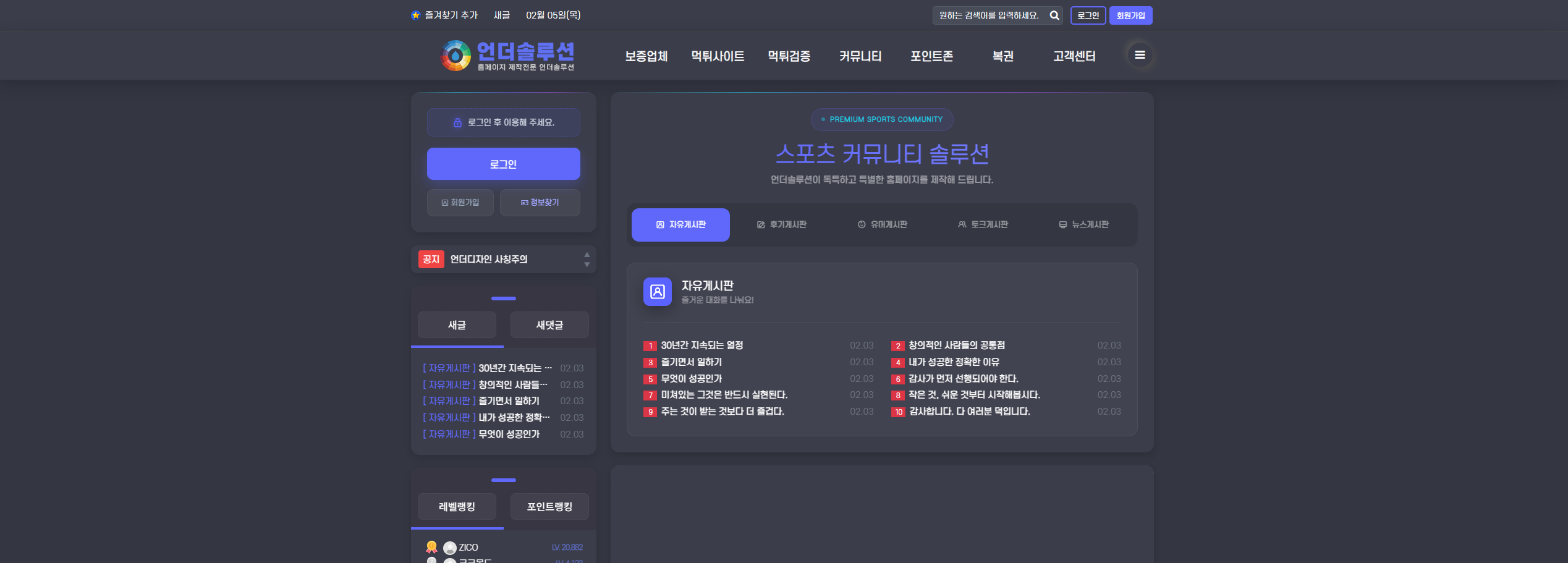Click the favorites star icon

(x=416, y=15)
